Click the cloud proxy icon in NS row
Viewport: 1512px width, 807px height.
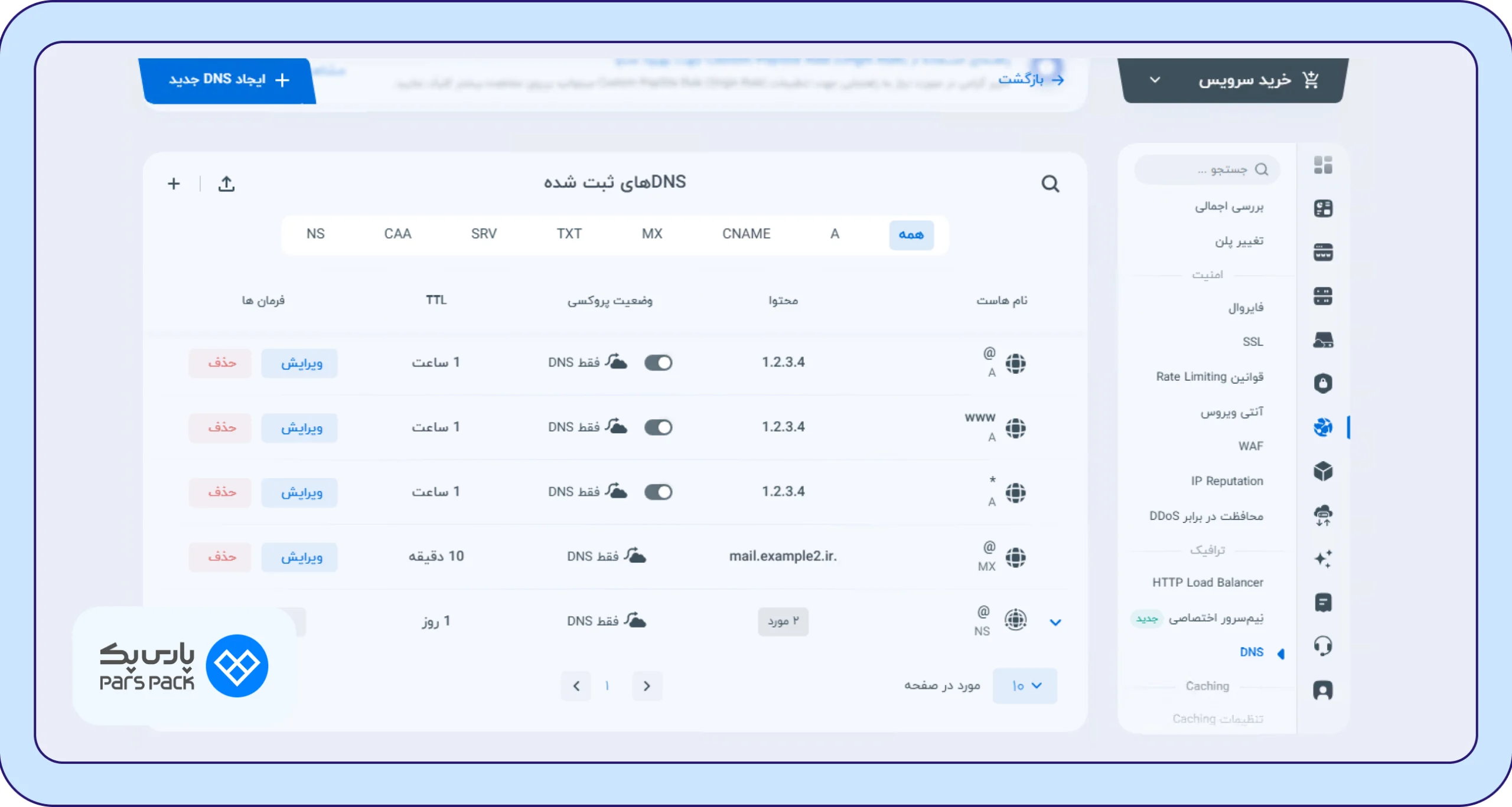(635, 619)
